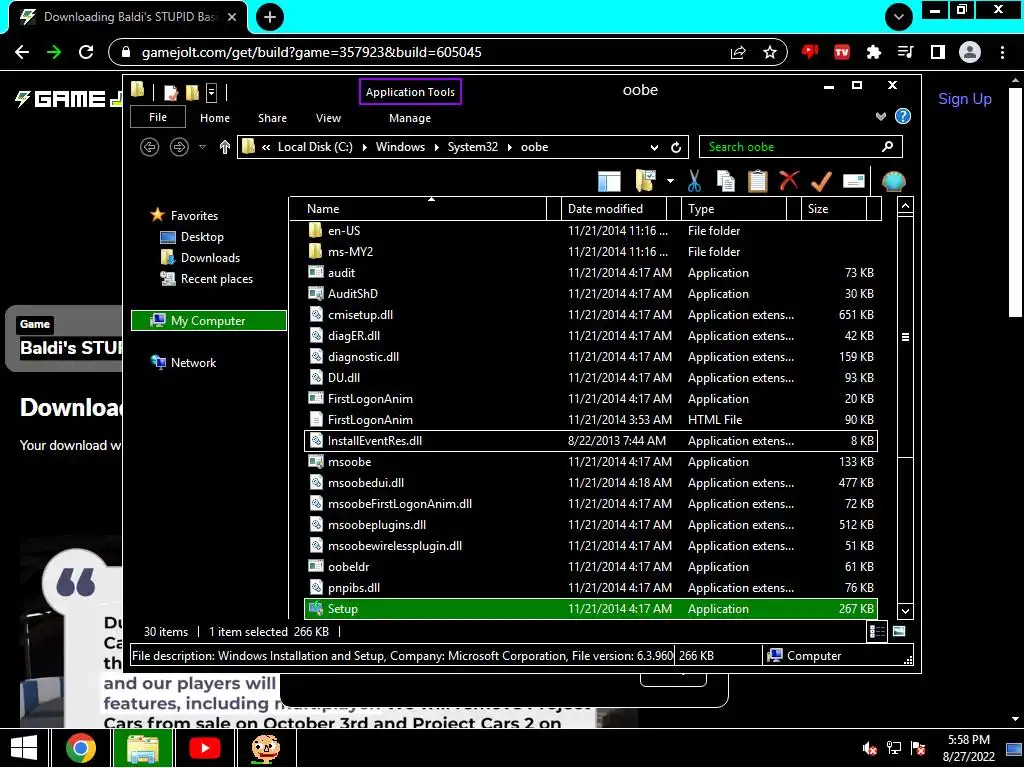Open the View ribbon tab
The image size is (1024, 768).
point(328,118)
